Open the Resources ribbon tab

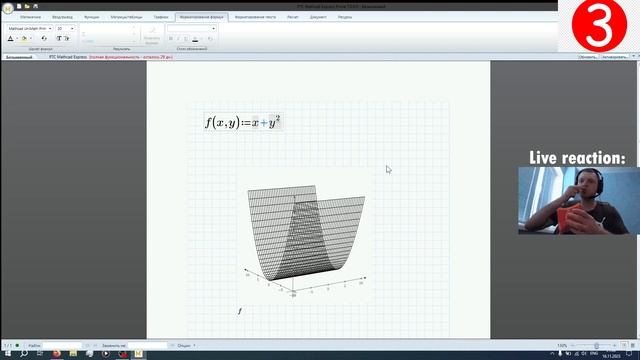[x=345, y=17]
